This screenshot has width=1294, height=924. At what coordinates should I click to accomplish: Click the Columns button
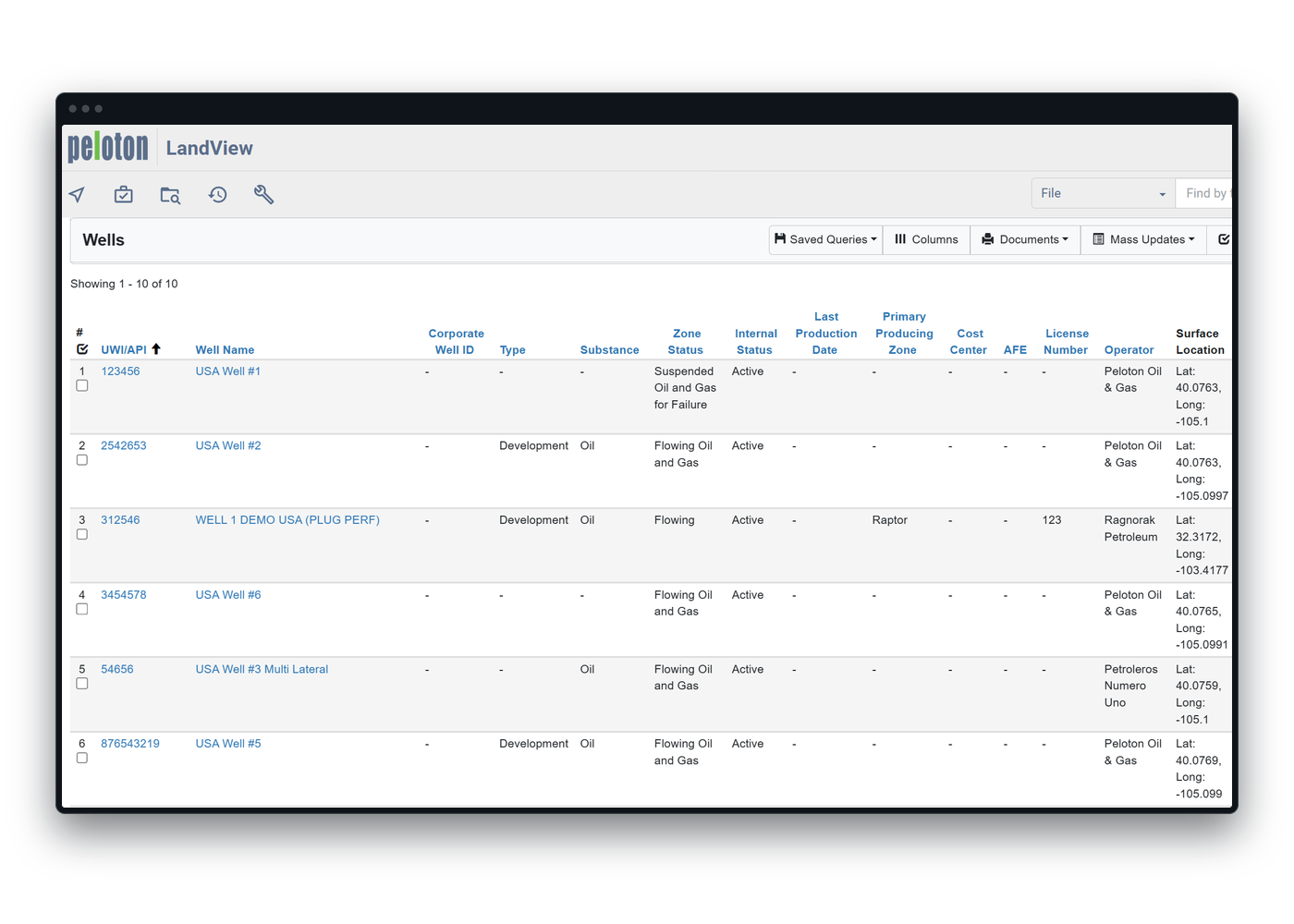click(926, 239)
